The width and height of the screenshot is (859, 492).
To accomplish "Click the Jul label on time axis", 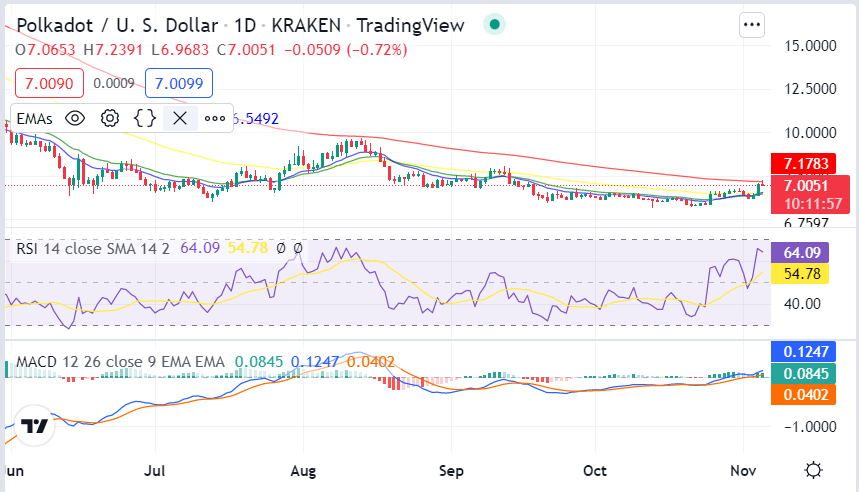I will (154, 471).
